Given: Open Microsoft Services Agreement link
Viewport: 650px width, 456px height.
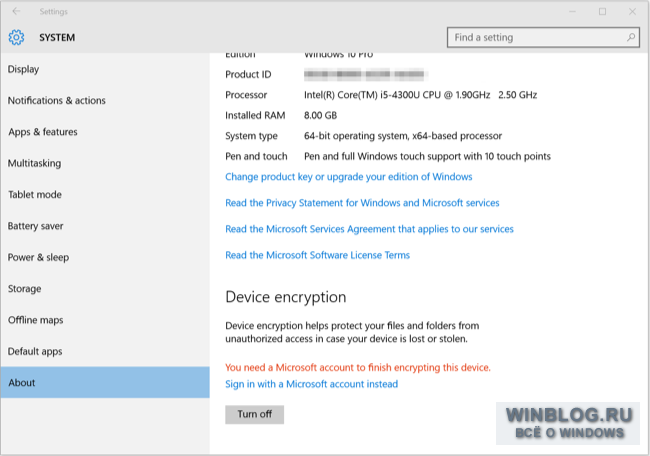Looking at the screenshot, I should click(369, 229).
